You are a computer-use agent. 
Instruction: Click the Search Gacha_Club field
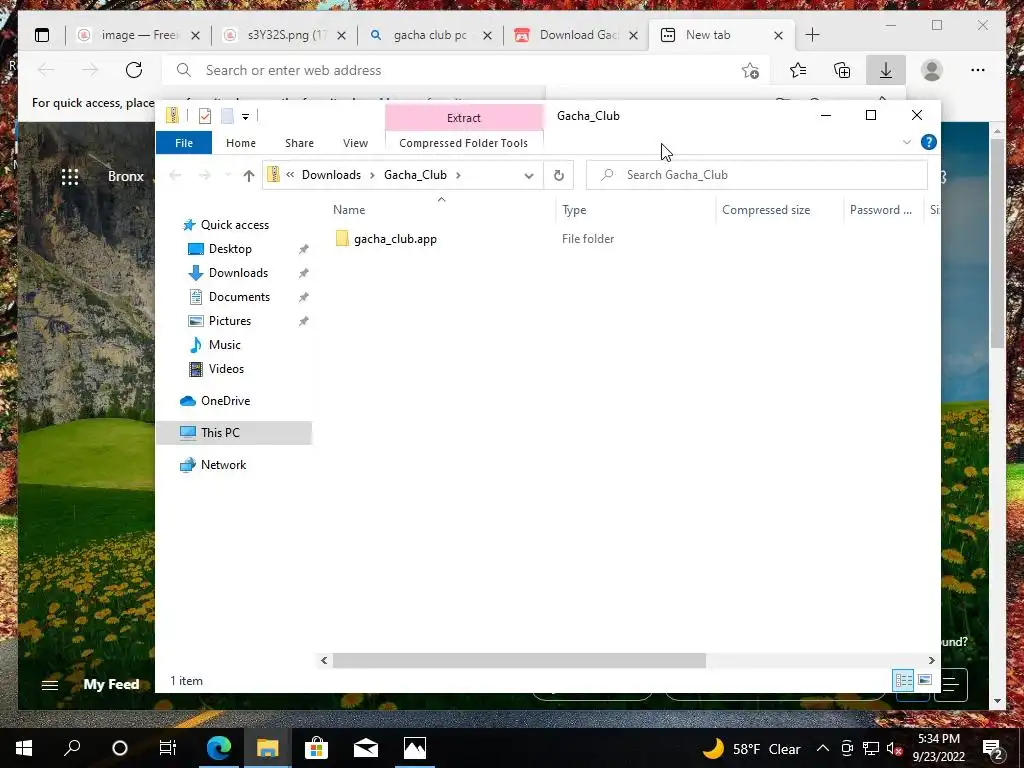pyautogui.click(x=756, y=175)
